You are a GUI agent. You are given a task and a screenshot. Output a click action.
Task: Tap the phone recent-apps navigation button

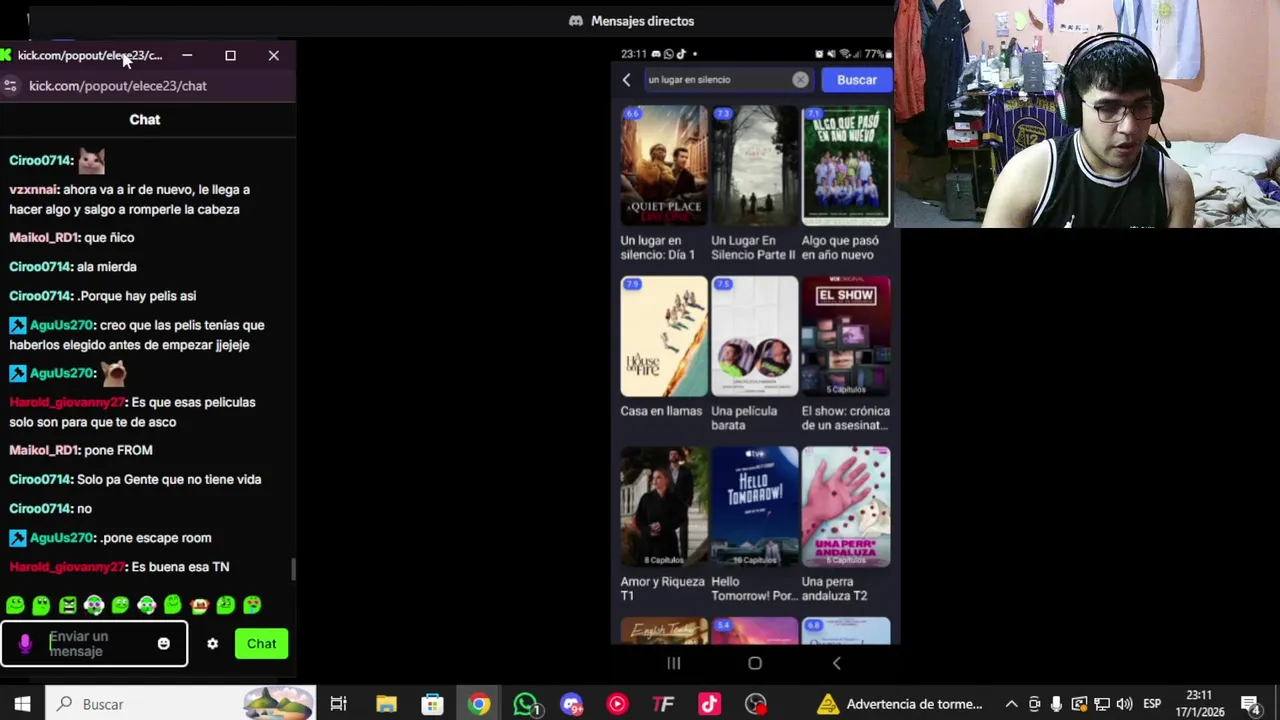point(673,663)
